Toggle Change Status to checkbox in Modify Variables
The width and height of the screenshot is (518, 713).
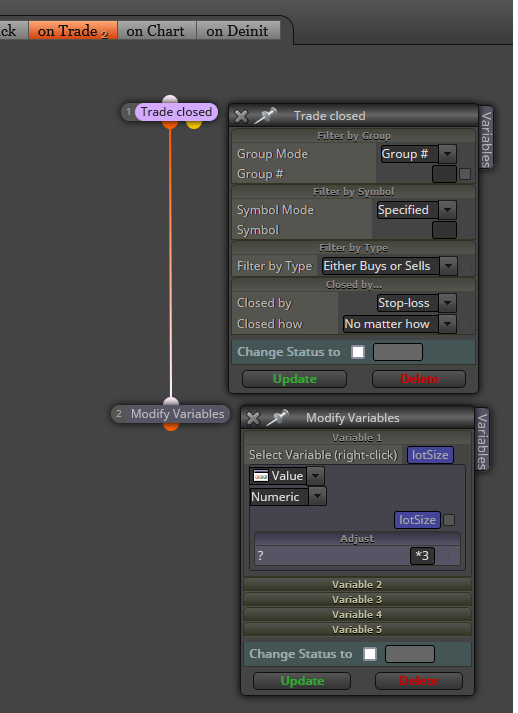(x=370, y=654)
